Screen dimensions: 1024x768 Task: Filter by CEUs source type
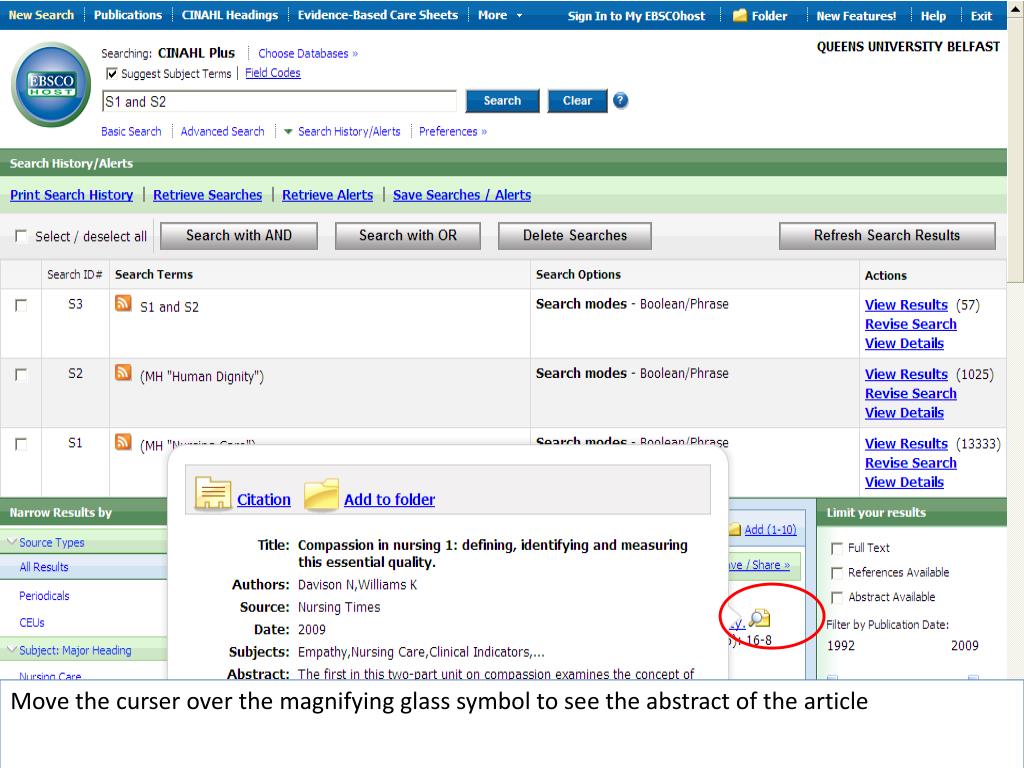point(32,622)
